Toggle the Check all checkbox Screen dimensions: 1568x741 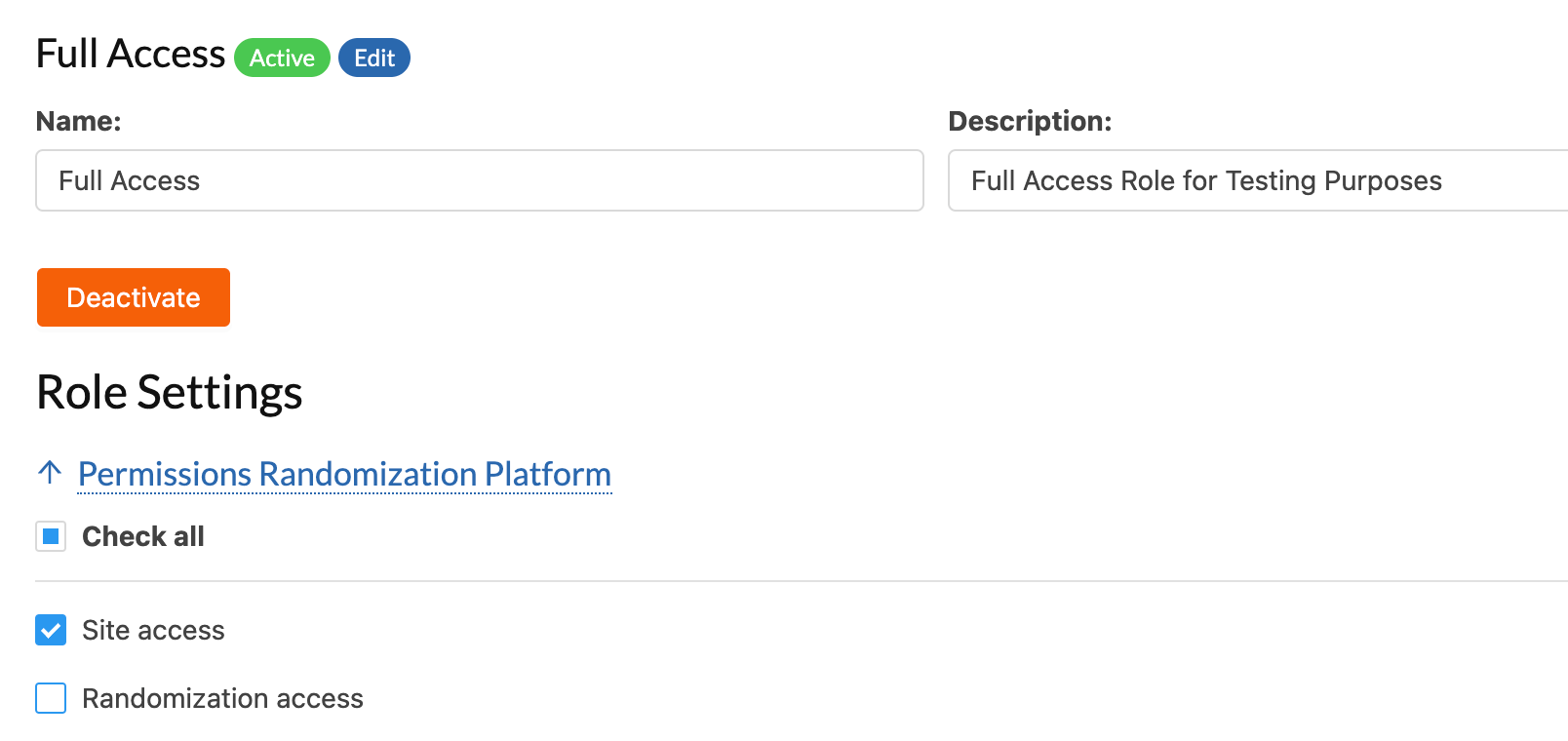click(x=51, y=536)
